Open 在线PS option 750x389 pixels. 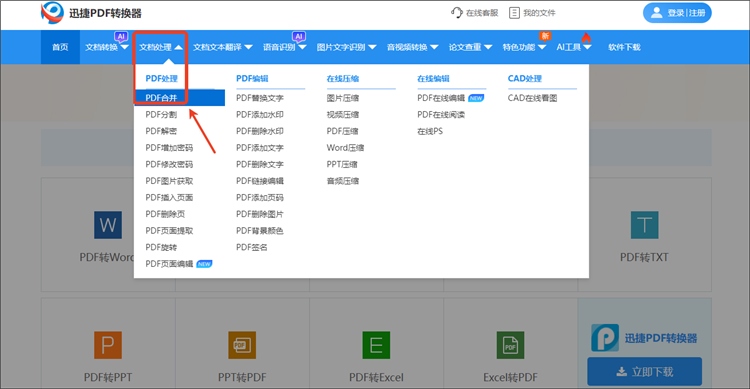coord(430,131)
